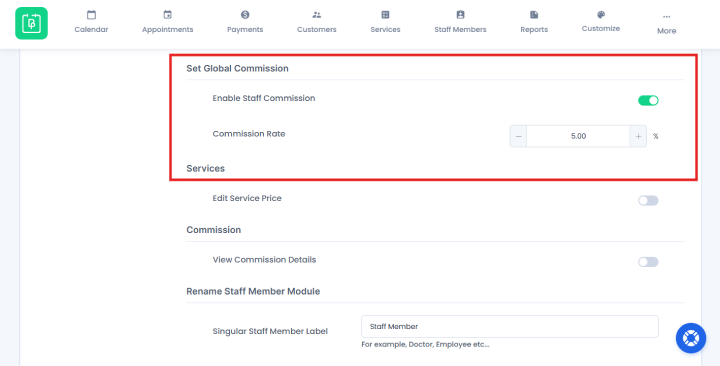Click the green booking app logo

tap(31, 23)
